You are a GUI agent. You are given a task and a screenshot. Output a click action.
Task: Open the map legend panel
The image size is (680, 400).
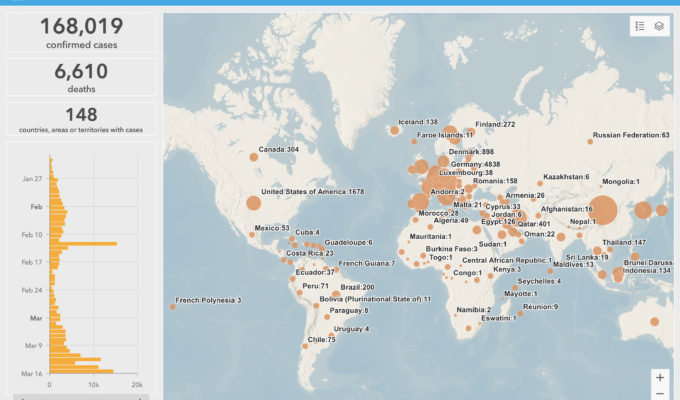coord(640,27)
